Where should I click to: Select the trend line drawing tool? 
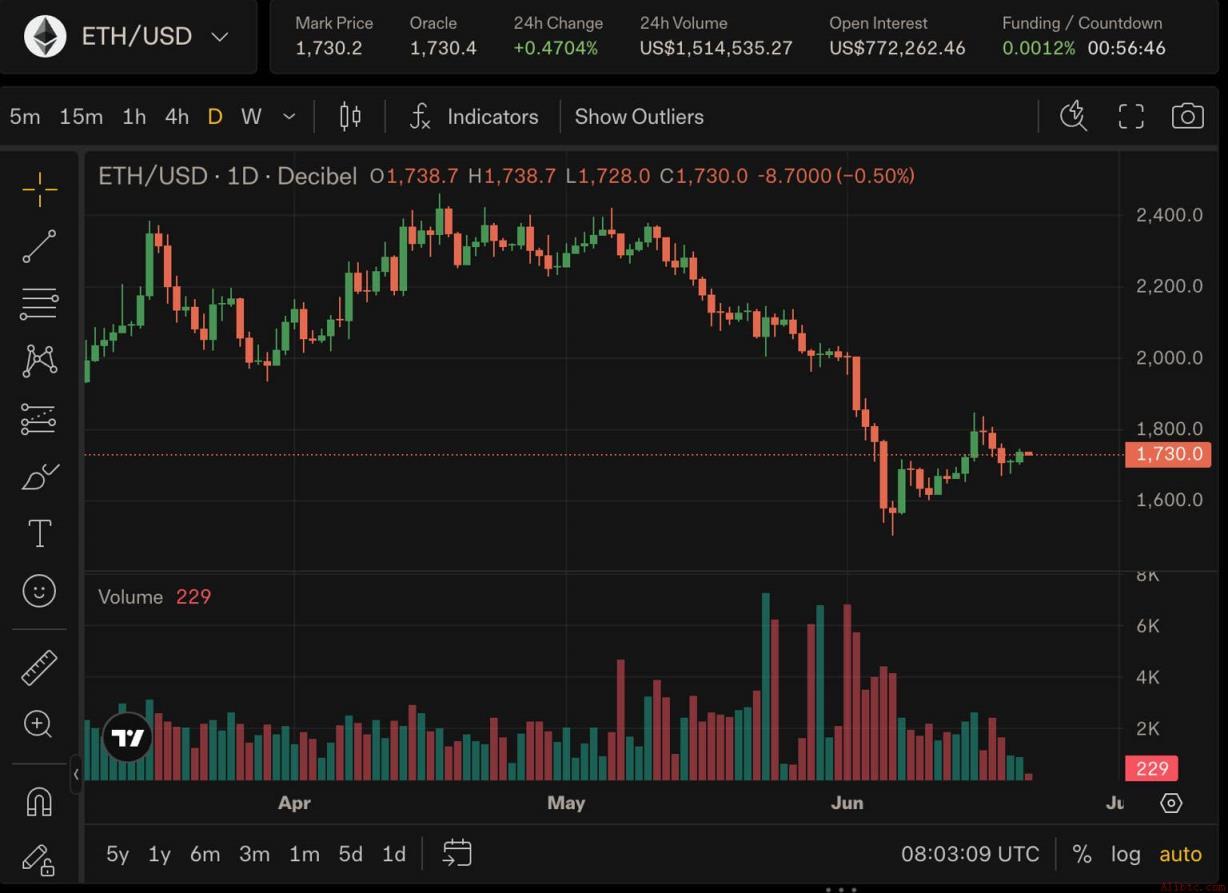39,246
